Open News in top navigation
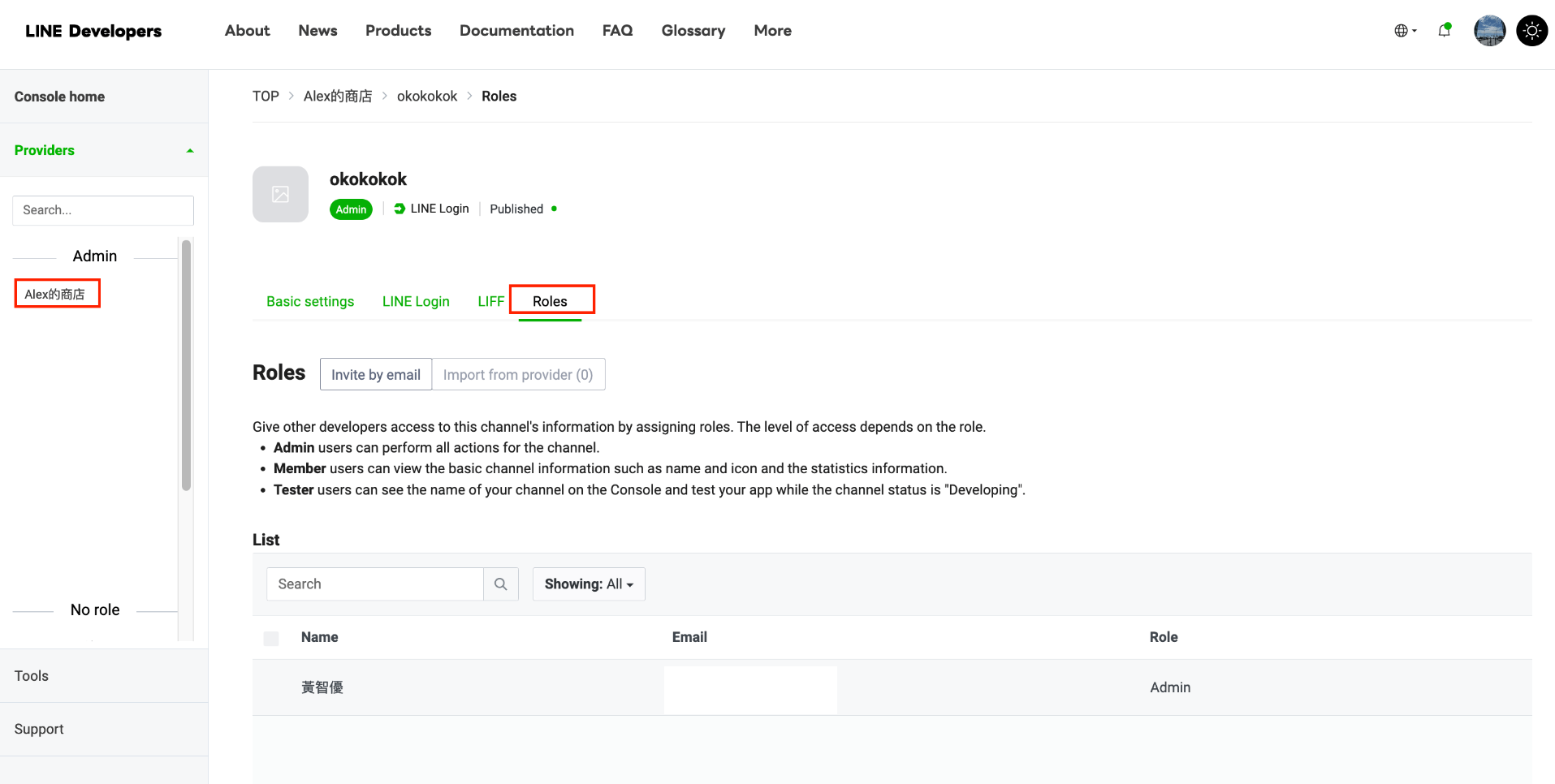 [x=317, y=31]
